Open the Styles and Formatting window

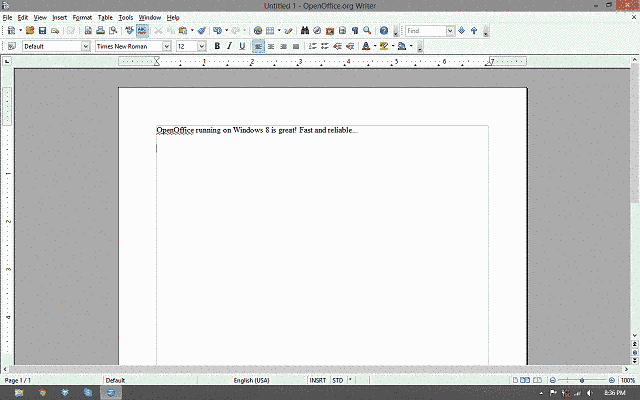coord(11,46)
